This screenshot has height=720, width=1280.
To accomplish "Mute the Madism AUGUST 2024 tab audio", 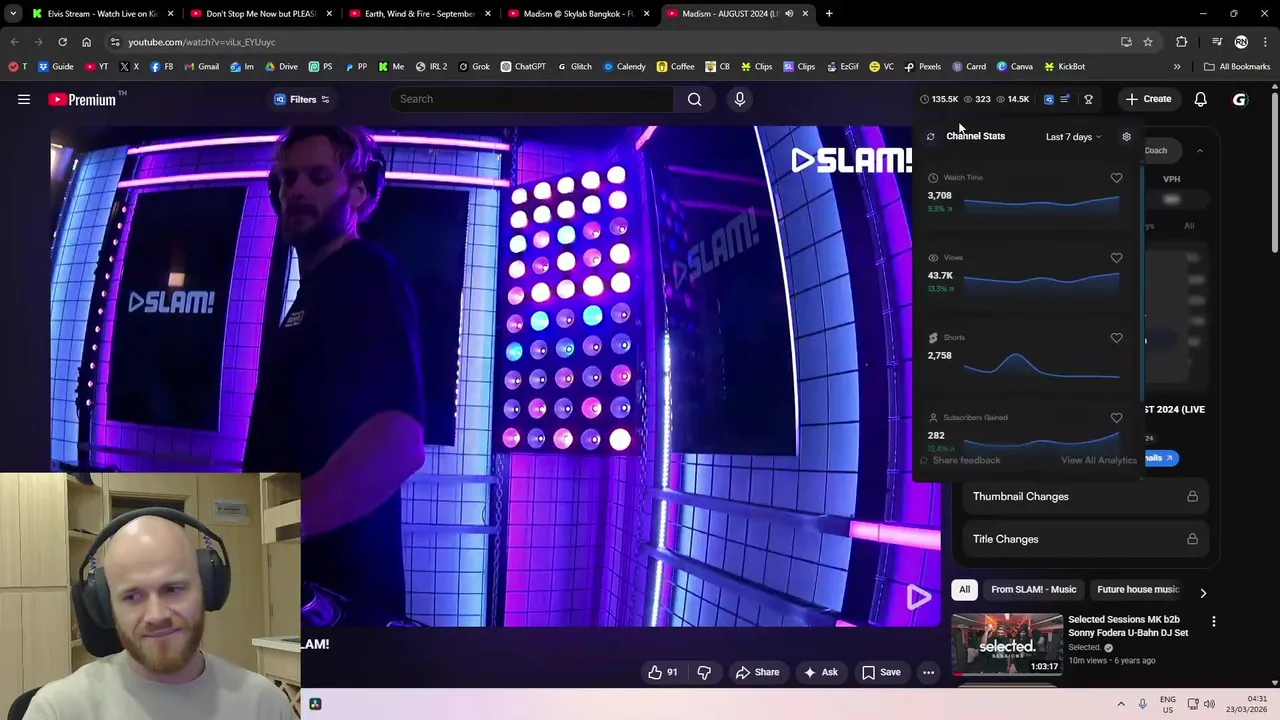I will (x=789, y=14).
